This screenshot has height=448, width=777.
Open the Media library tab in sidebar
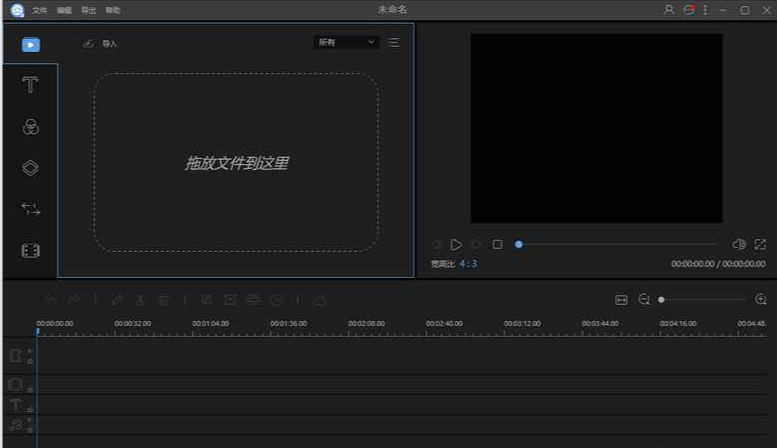[30, 45]
